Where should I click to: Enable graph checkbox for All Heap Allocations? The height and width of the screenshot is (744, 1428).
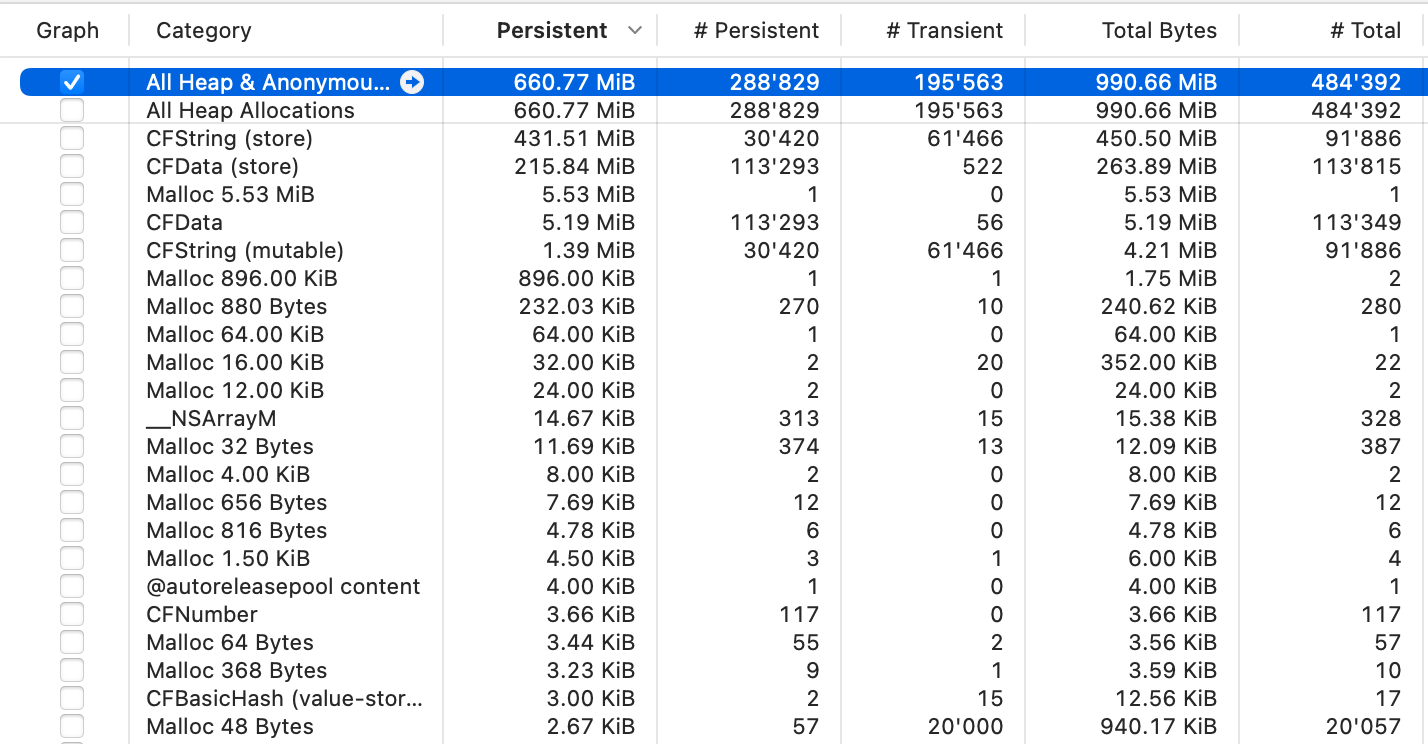tap(72, 110)
